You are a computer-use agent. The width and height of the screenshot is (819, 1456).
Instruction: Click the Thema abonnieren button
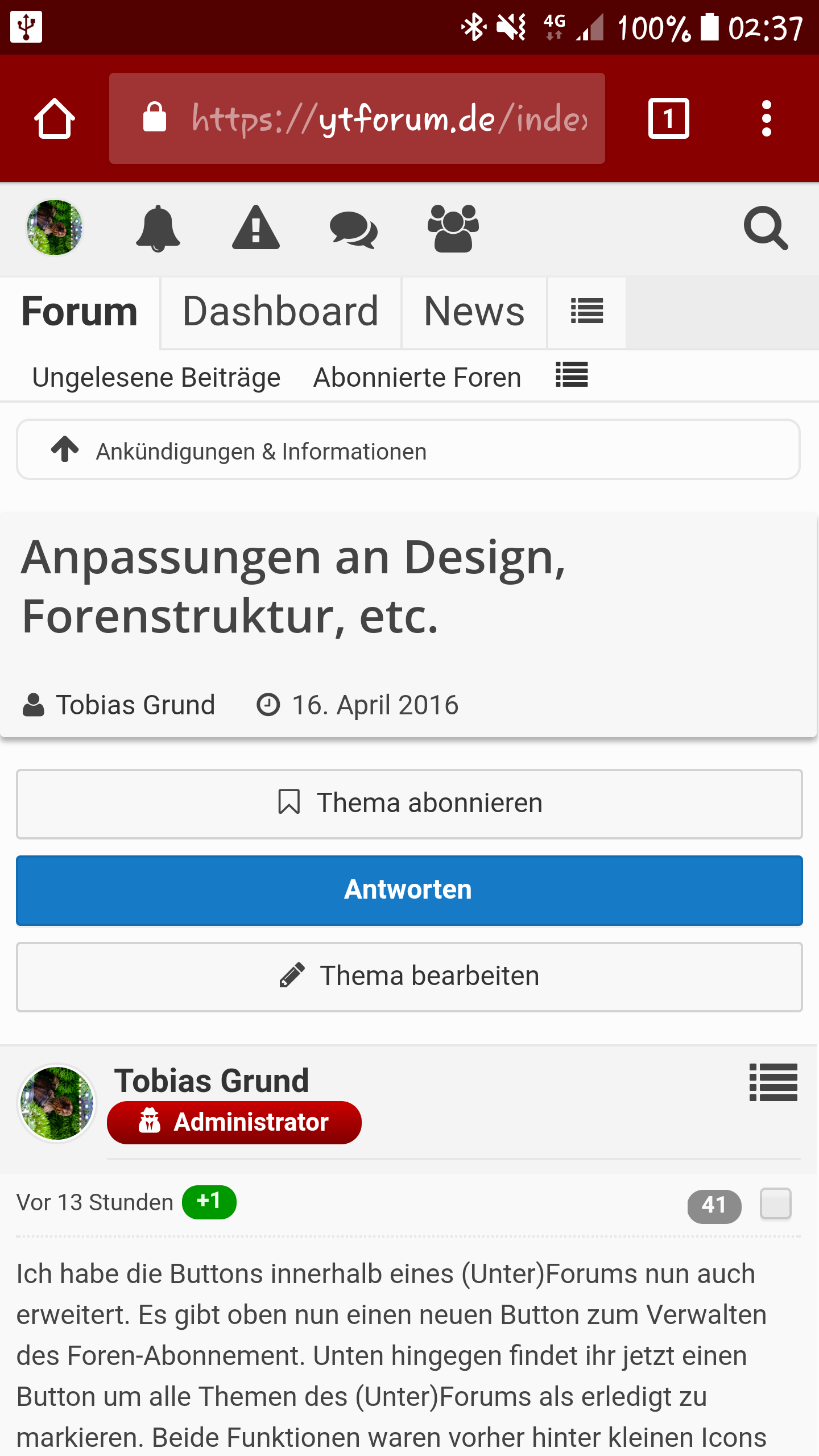tap(409, 804)
